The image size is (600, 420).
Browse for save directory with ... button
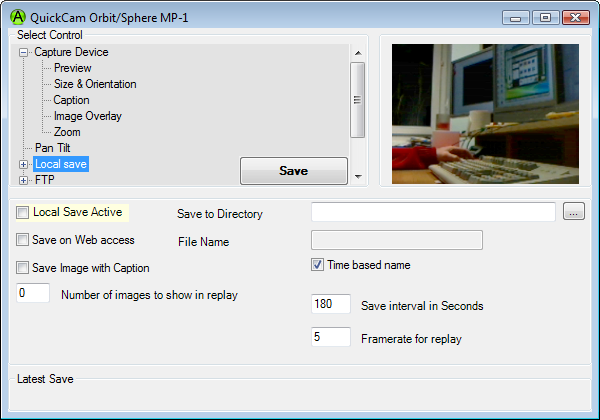pos(574,211)
